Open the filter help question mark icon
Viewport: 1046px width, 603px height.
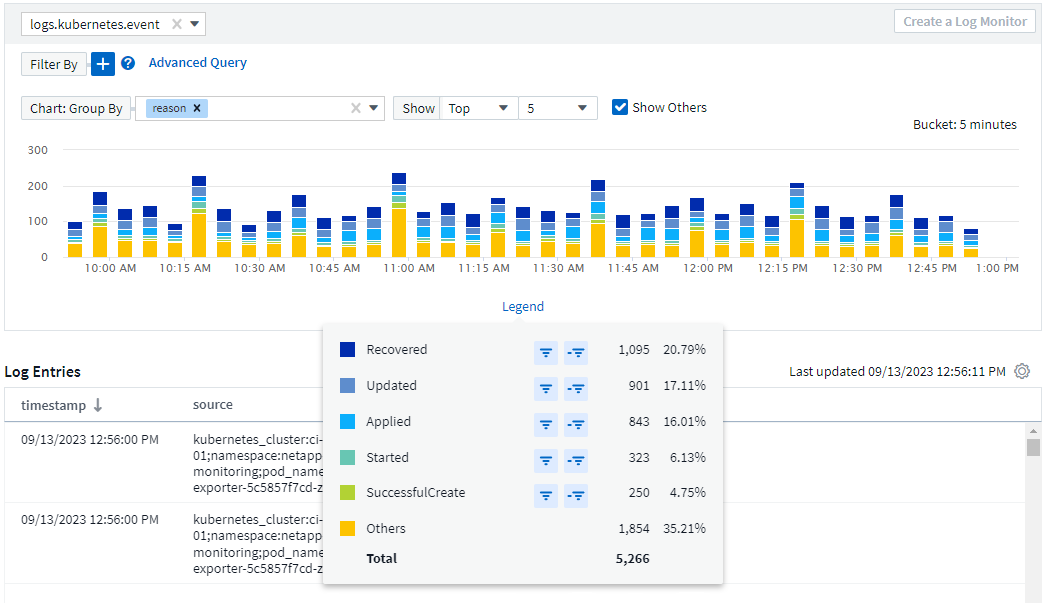128,64
